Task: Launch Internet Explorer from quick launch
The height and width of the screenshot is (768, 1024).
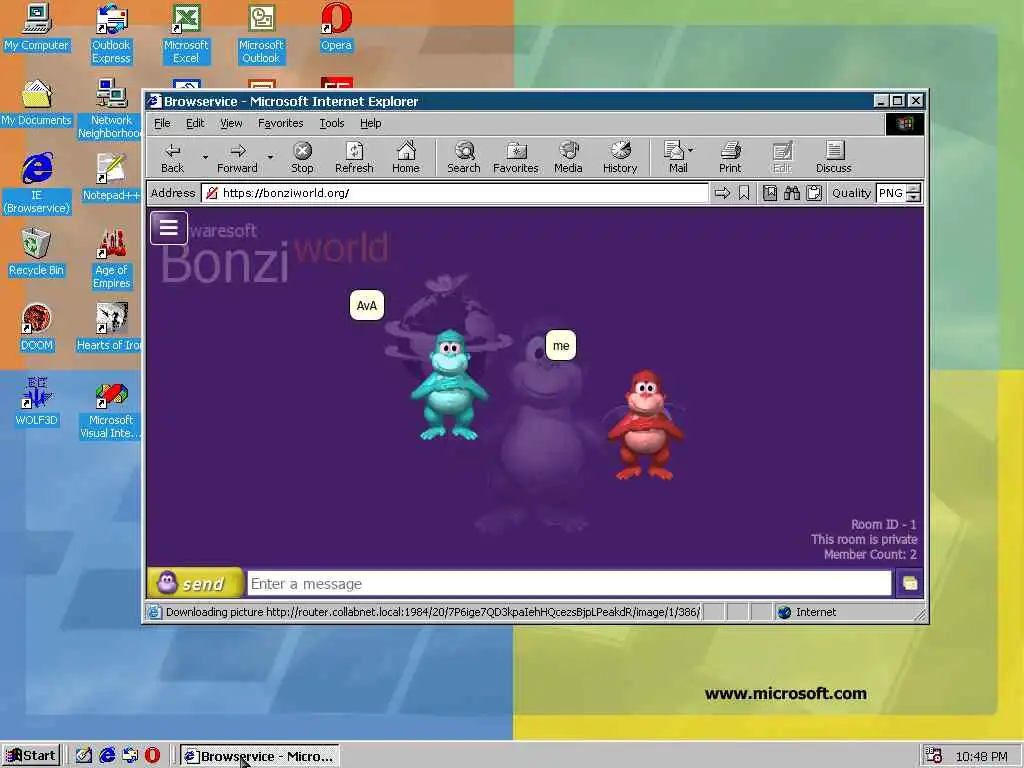Action: click(107, 756)
